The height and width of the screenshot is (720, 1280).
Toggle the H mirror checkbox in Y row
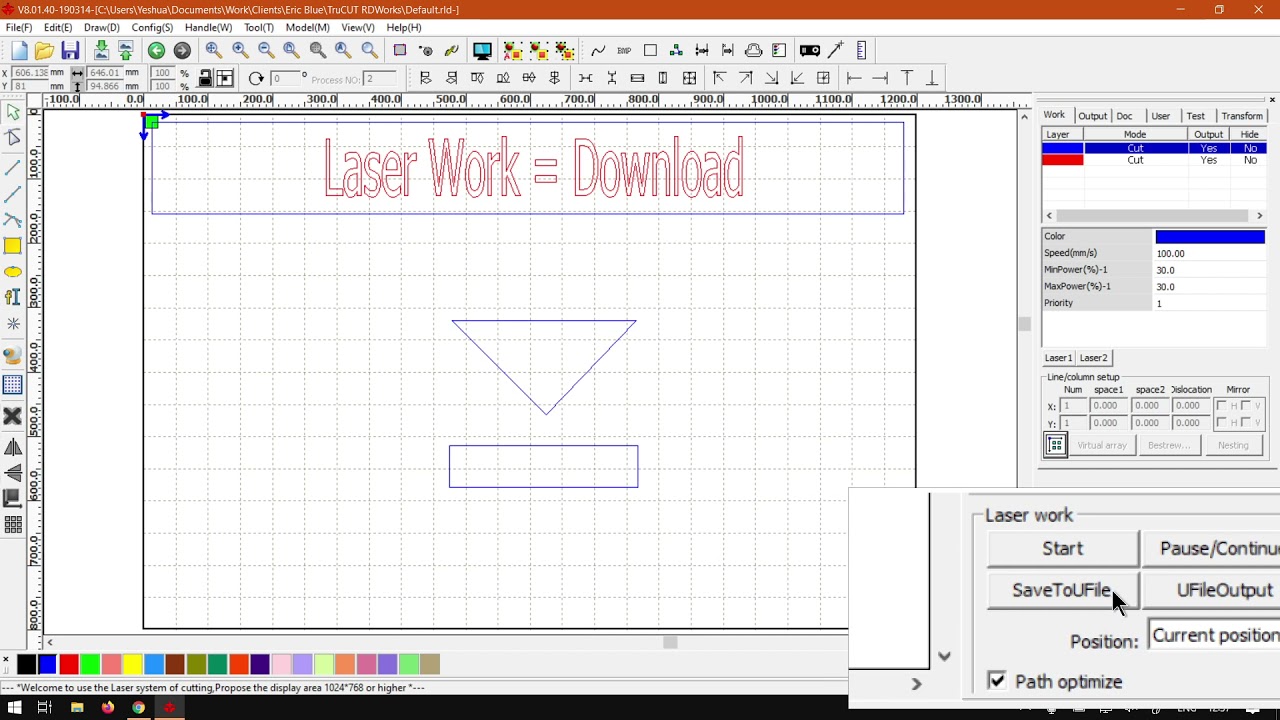point(1221,423)
